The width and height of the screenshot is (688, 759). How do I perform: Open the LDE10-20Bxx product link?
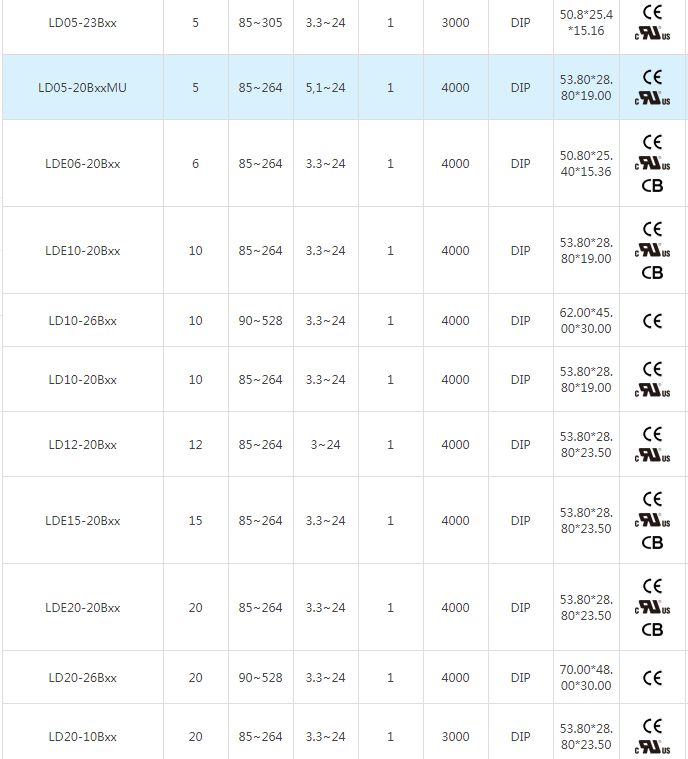(x=83, y=251)
